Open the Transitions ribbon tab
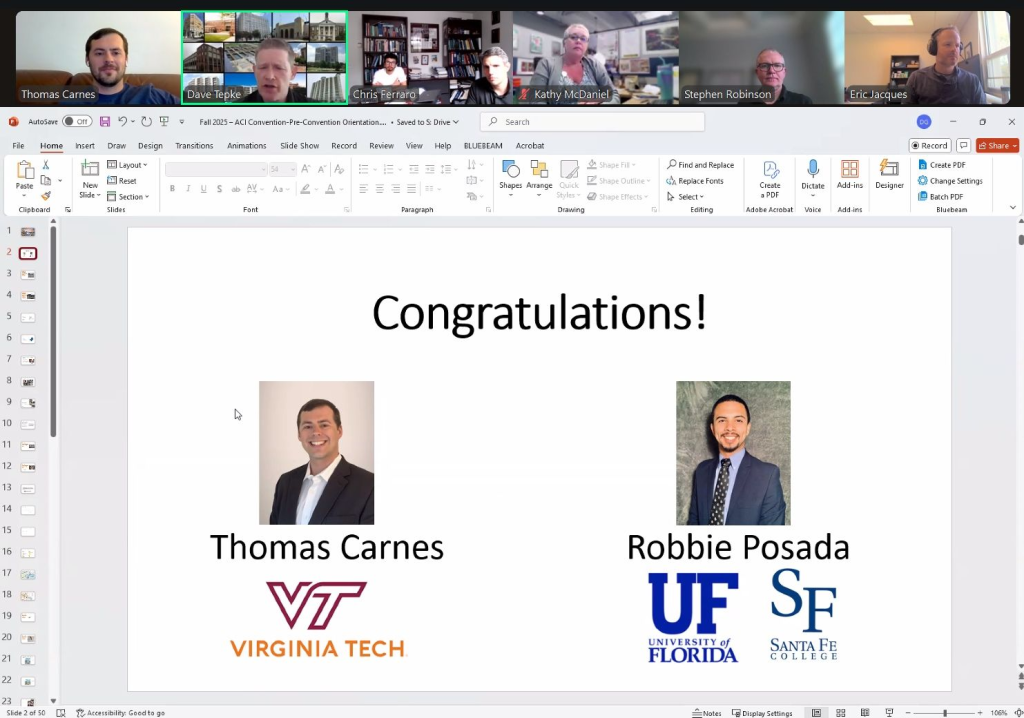The height and width of the screenshot is (718, 1024). pos(194,146)
